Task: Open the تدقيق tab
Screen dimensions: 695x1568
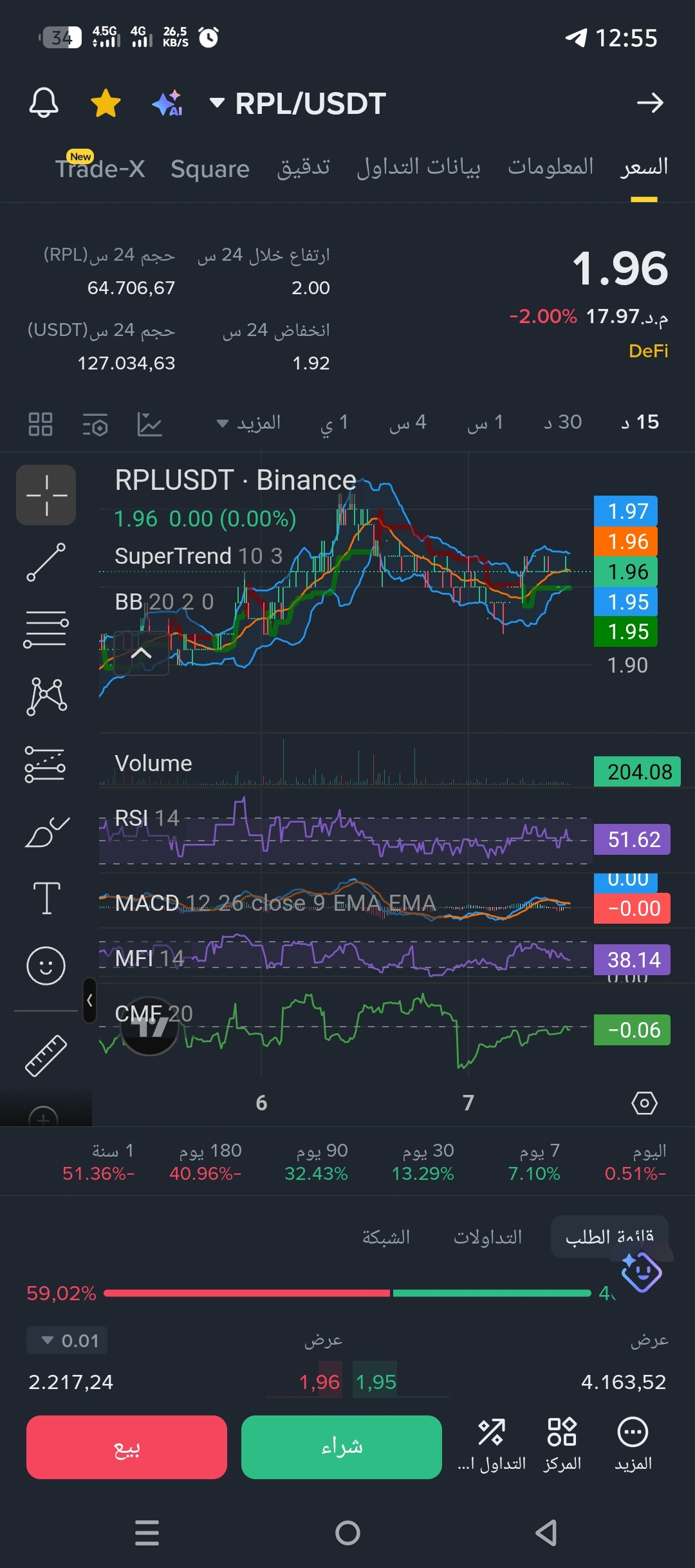Action: click(303, 167)
